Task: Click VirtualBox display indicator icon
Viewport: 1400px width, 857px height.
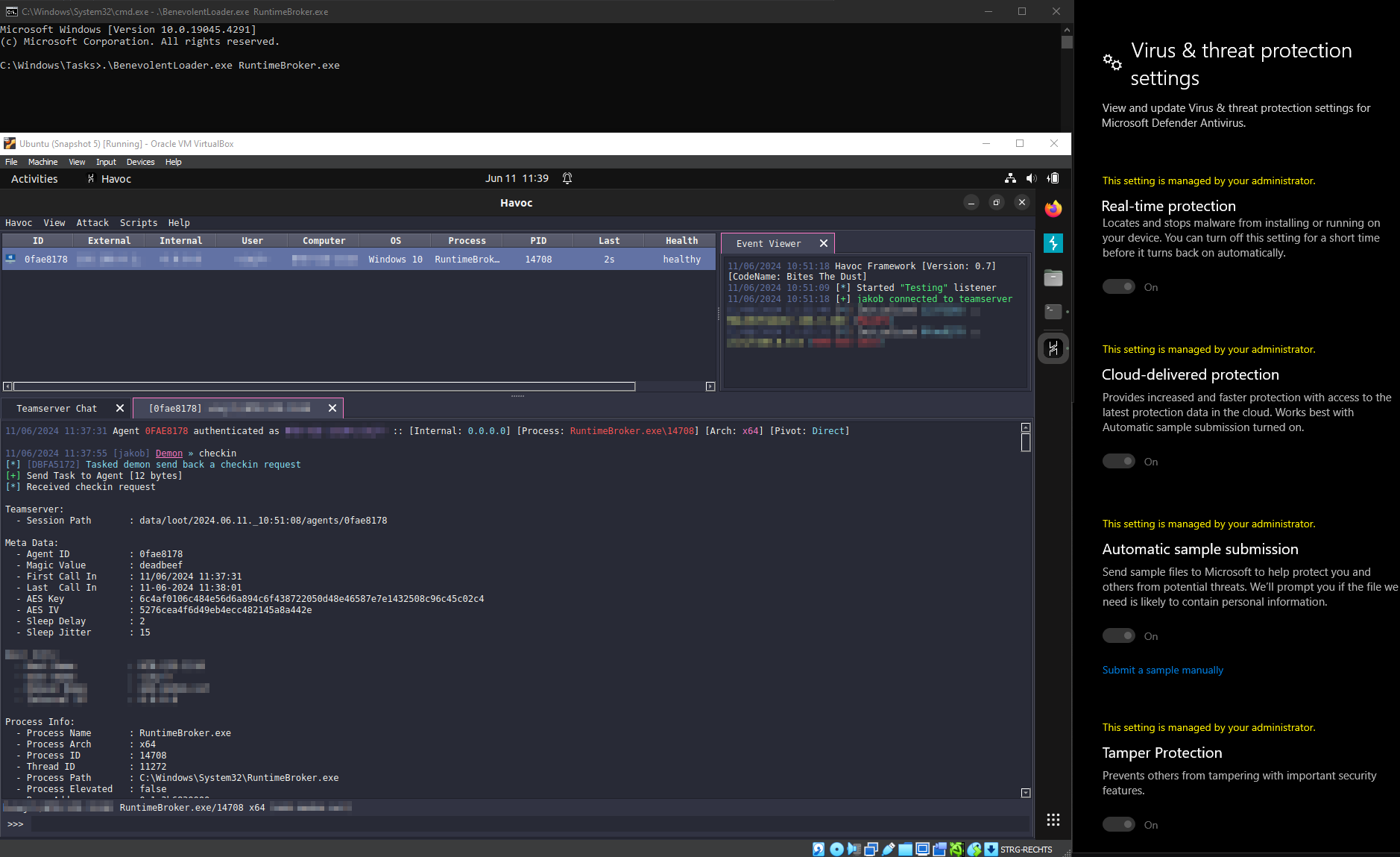Action: click(922, 849)
